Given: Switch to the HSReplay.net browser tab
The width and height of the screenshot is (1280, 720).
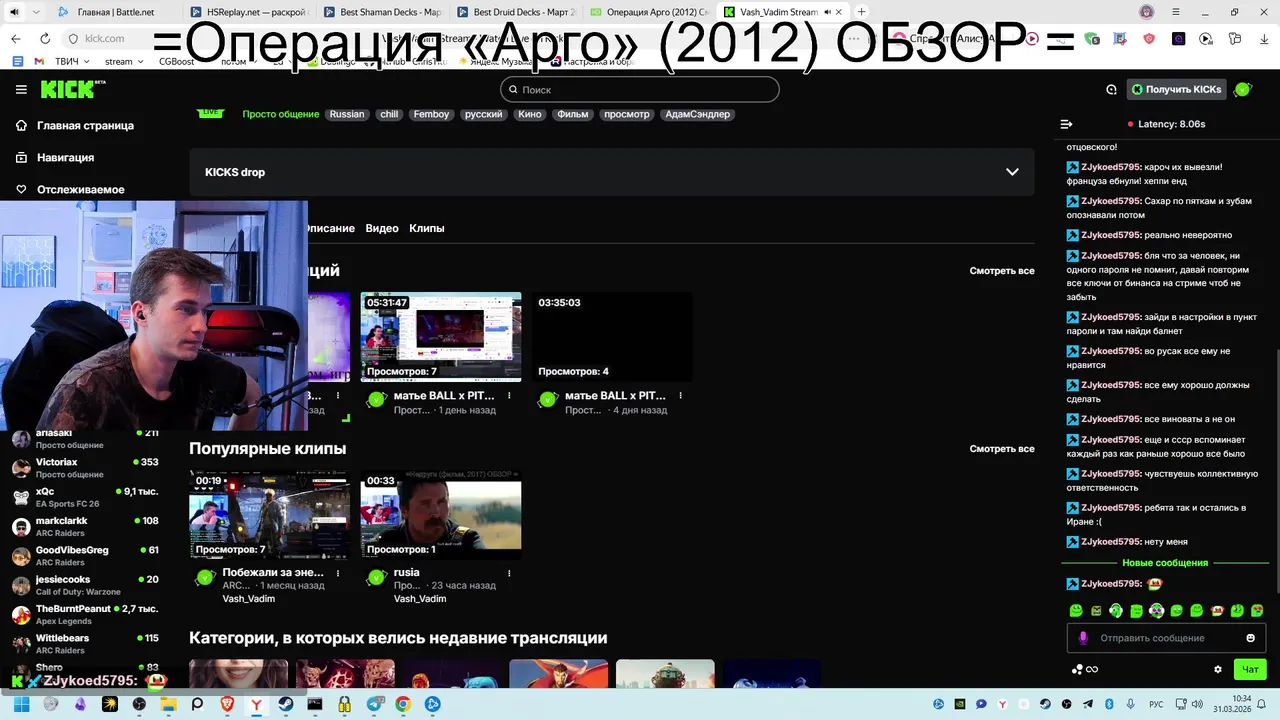Looking at the screenshot, I should click(x=250, y=12).
